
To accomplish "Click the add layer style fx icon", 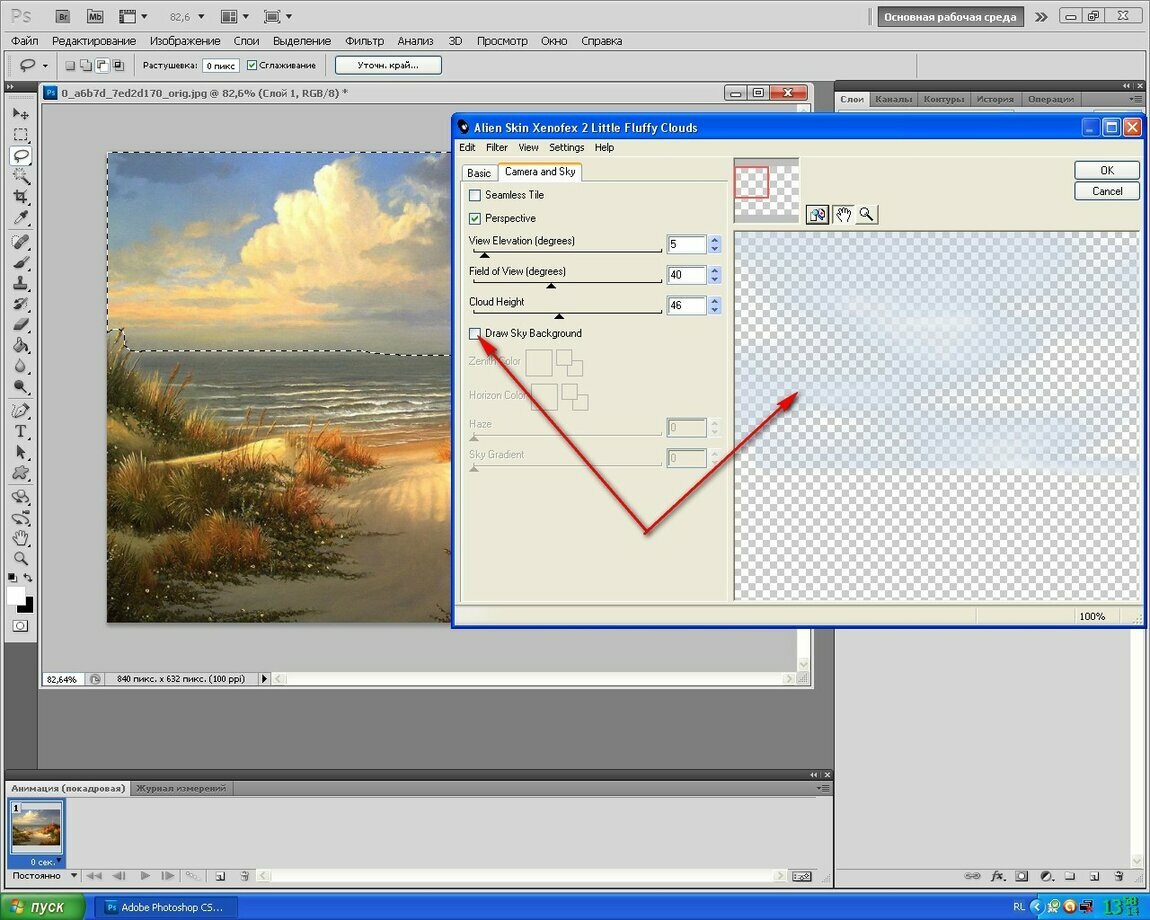I will click(x=997, y=876).
